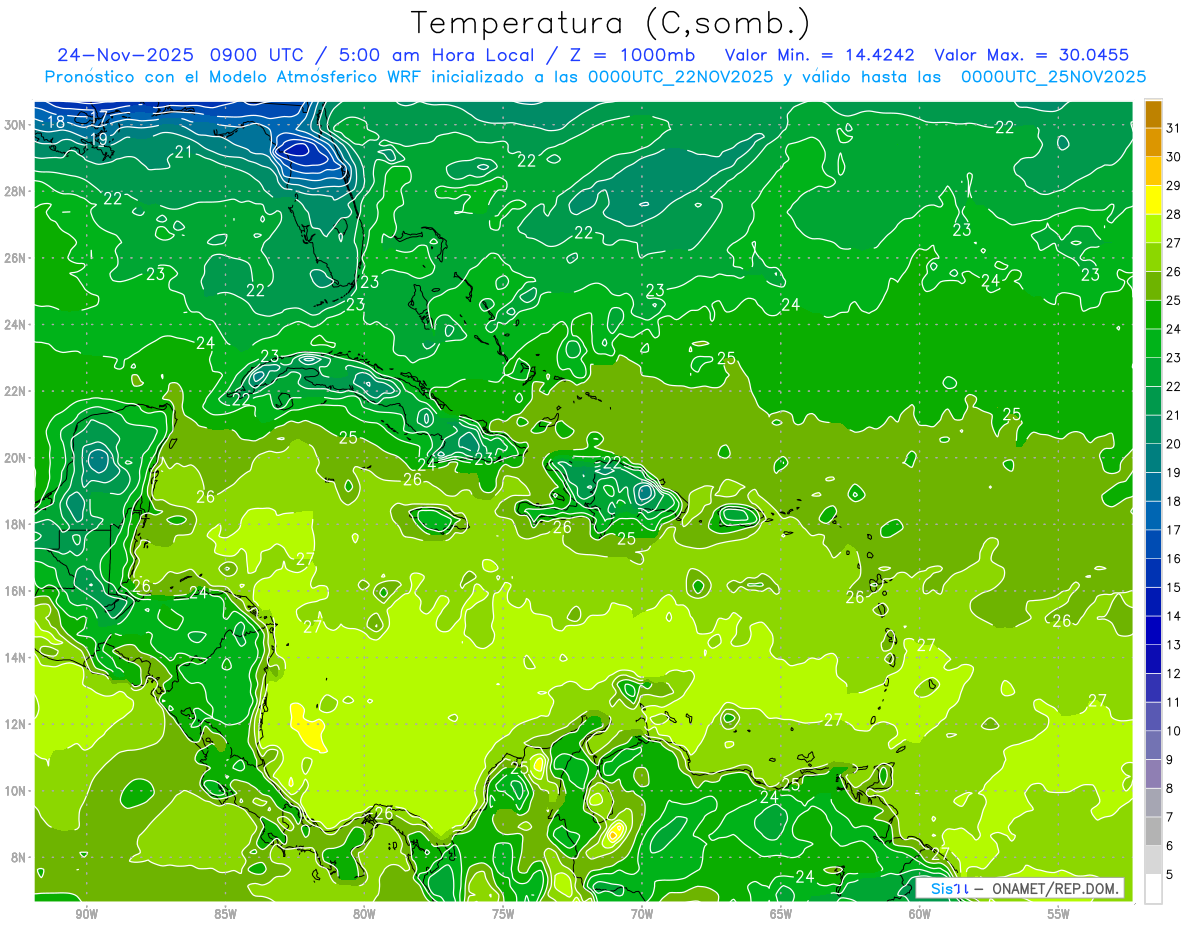Viewport: 1200px width, 927px height.
Task: Click the "90W" longitude axis label
Action: point(87,915)
